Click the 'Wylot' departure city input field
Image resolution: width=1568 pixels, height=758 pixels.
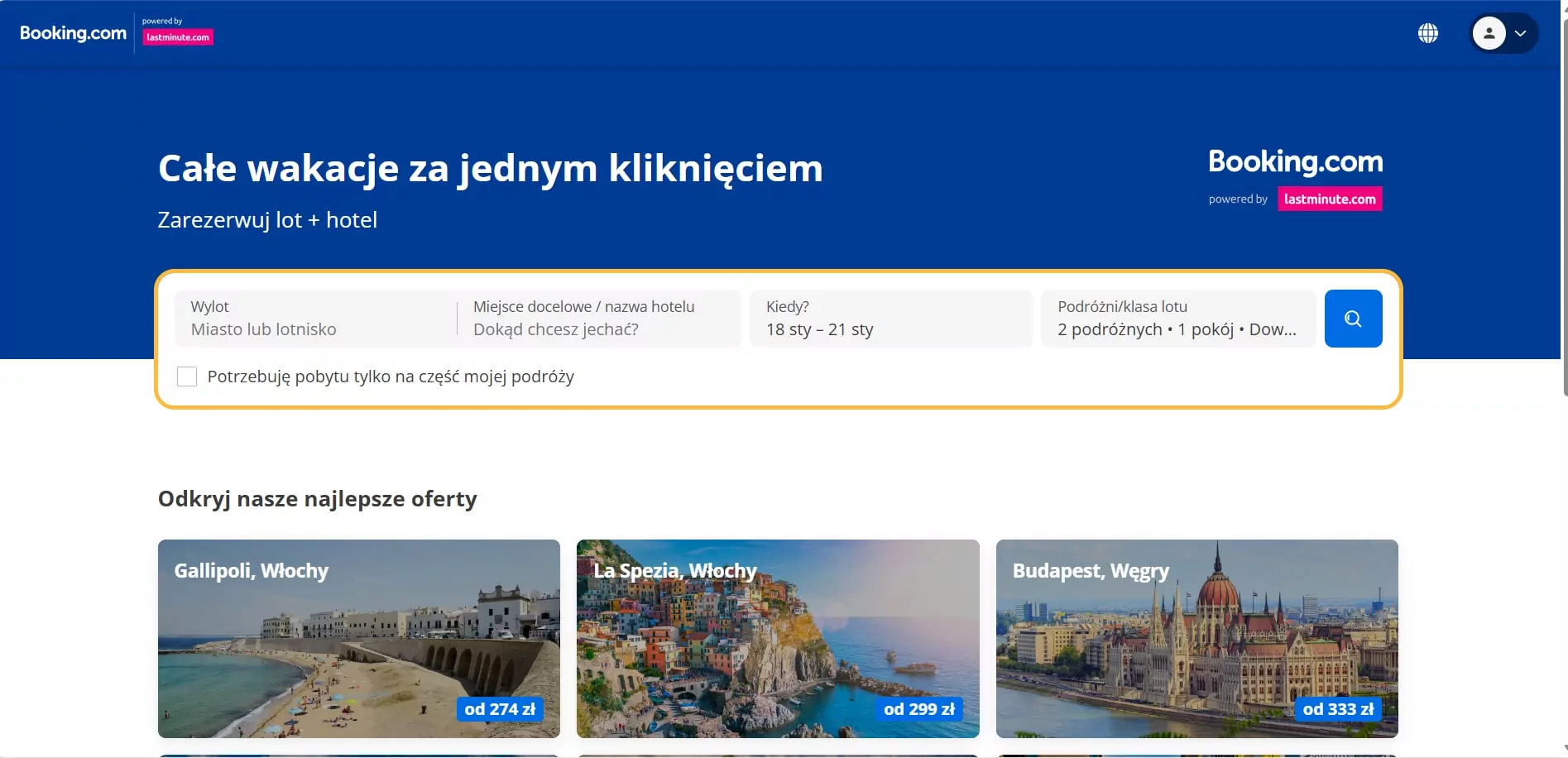point(314,319)
